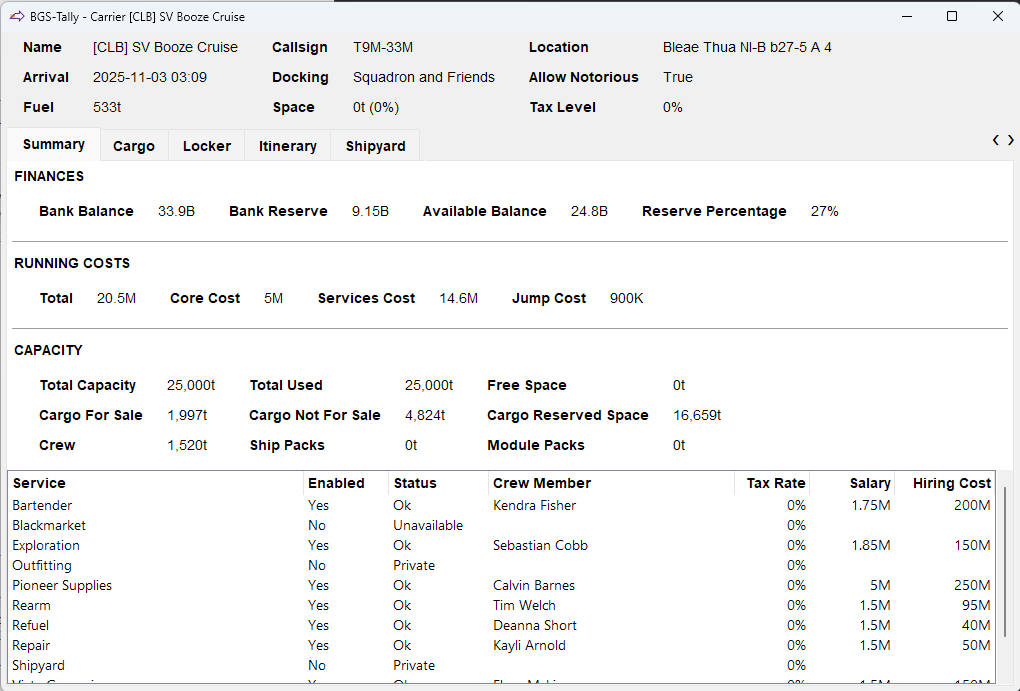Viewport: 1020px width, 691px height.
Task: Open the Shipyard tab
Action: coord(374,145)
